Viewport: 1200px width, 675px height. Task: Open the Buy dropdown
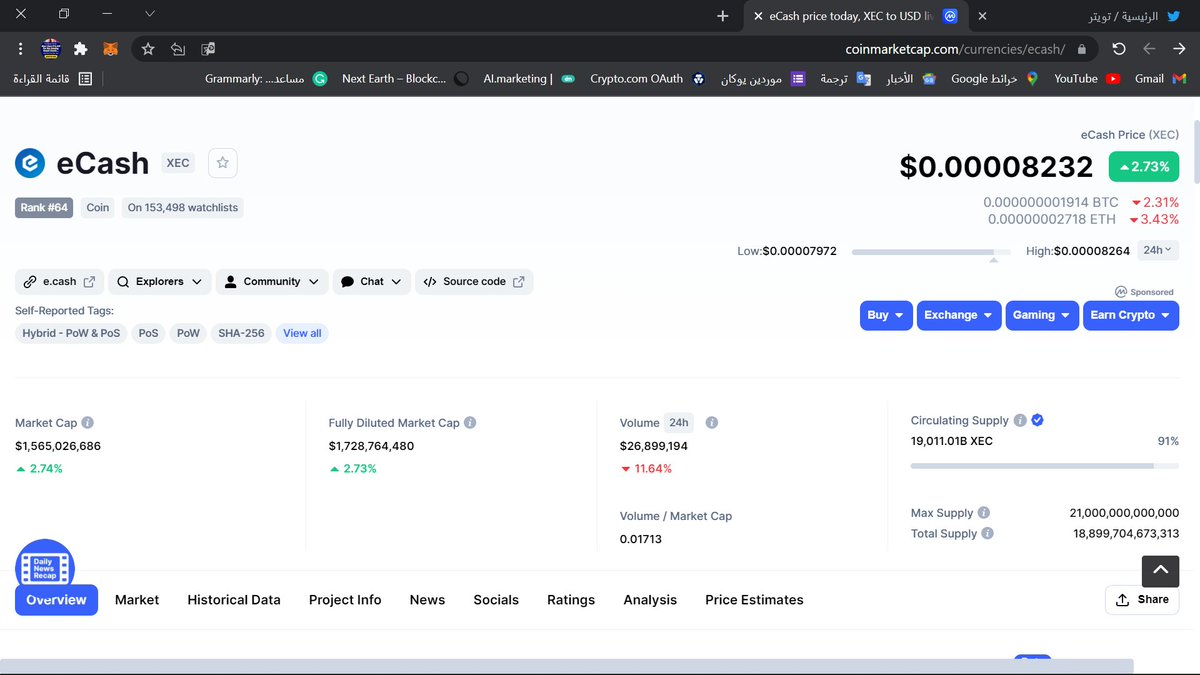[886, 315]
